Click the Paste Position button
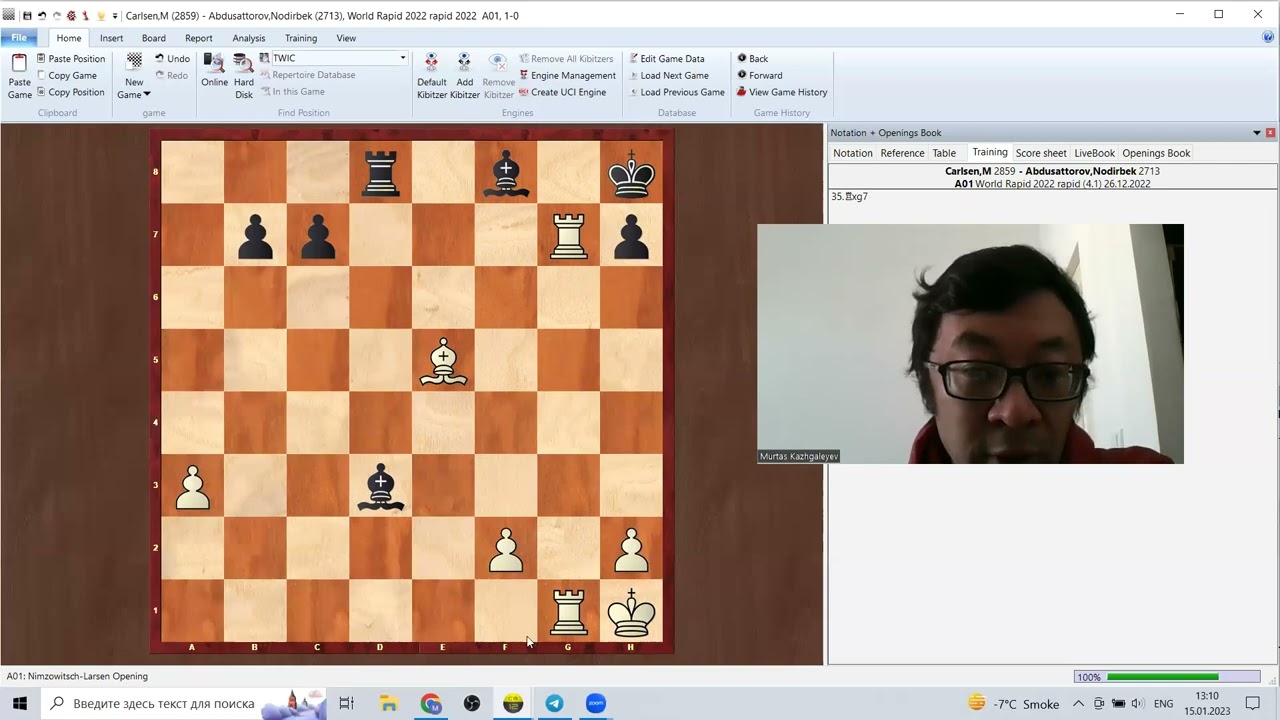Screen dimensions: 1280x720 [x=70, y=58]
